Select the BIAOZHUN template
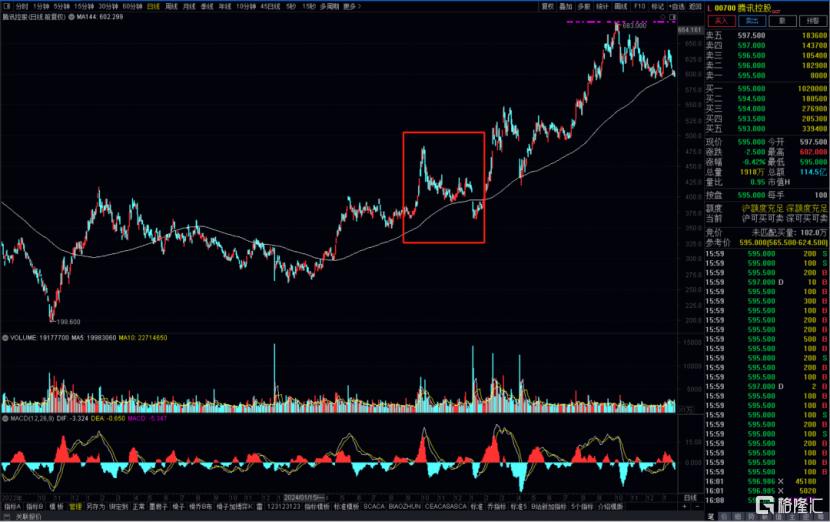This screenshot has width=830, height=522. [404, 507]
